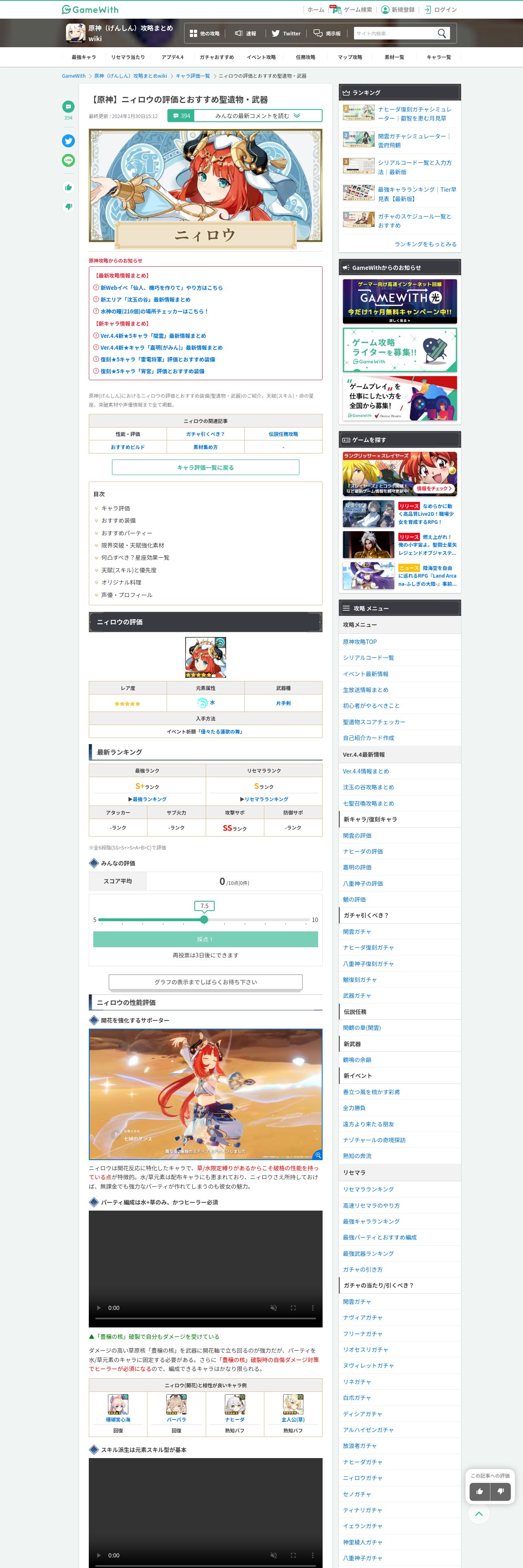The height and width of the screenshot is (1568, 523).
Task: Share via LINE icon on left rail
Action: [x=68, y=160]
